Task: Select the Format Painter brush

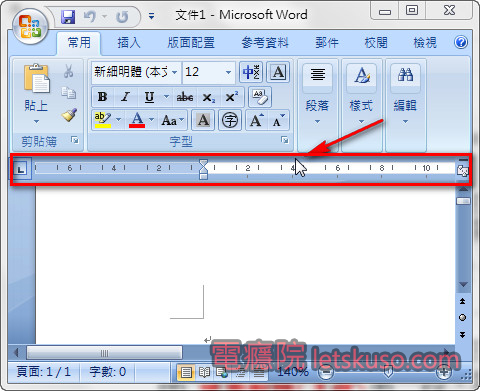Action: (x=69, y=115)
